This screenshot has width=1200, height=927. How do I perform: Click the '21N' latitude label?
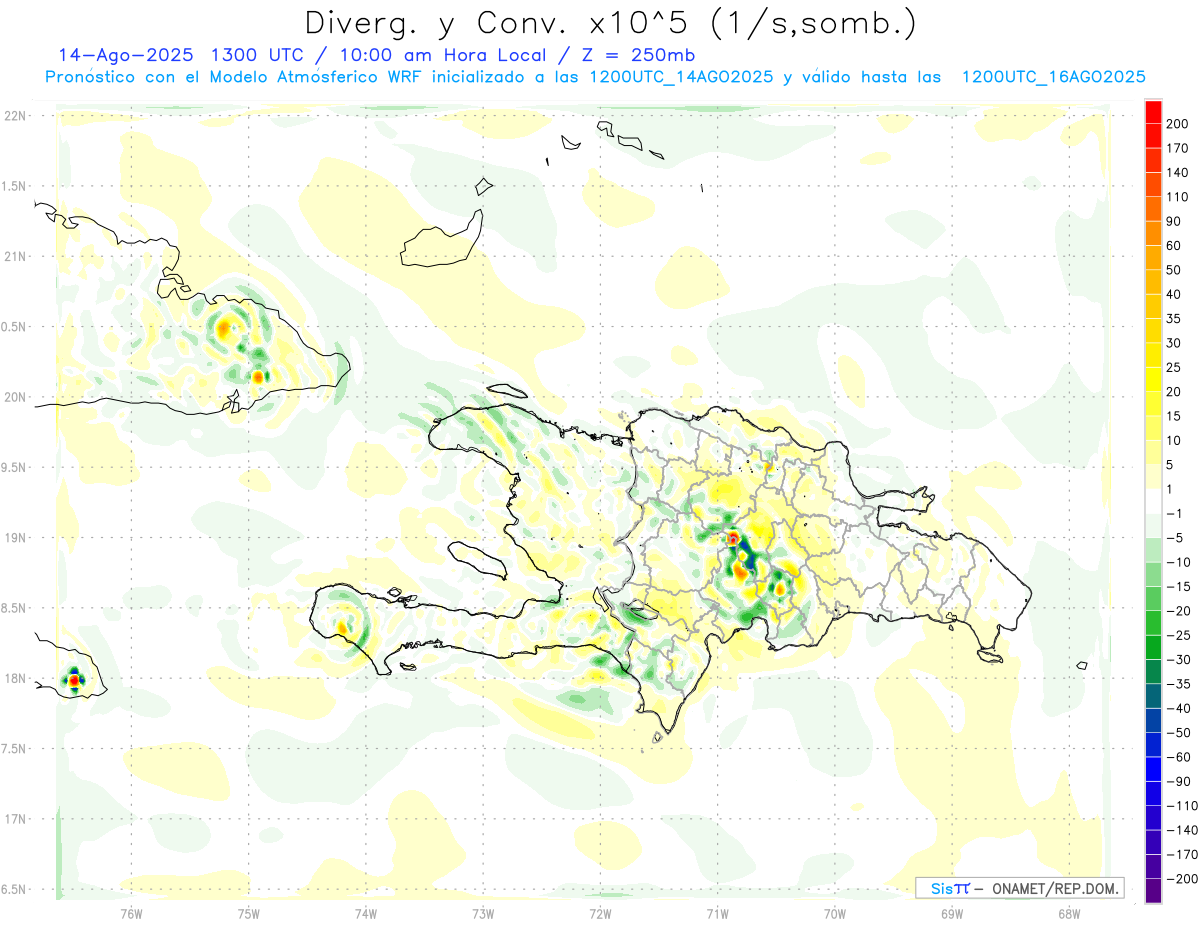(x=15, y=256)
